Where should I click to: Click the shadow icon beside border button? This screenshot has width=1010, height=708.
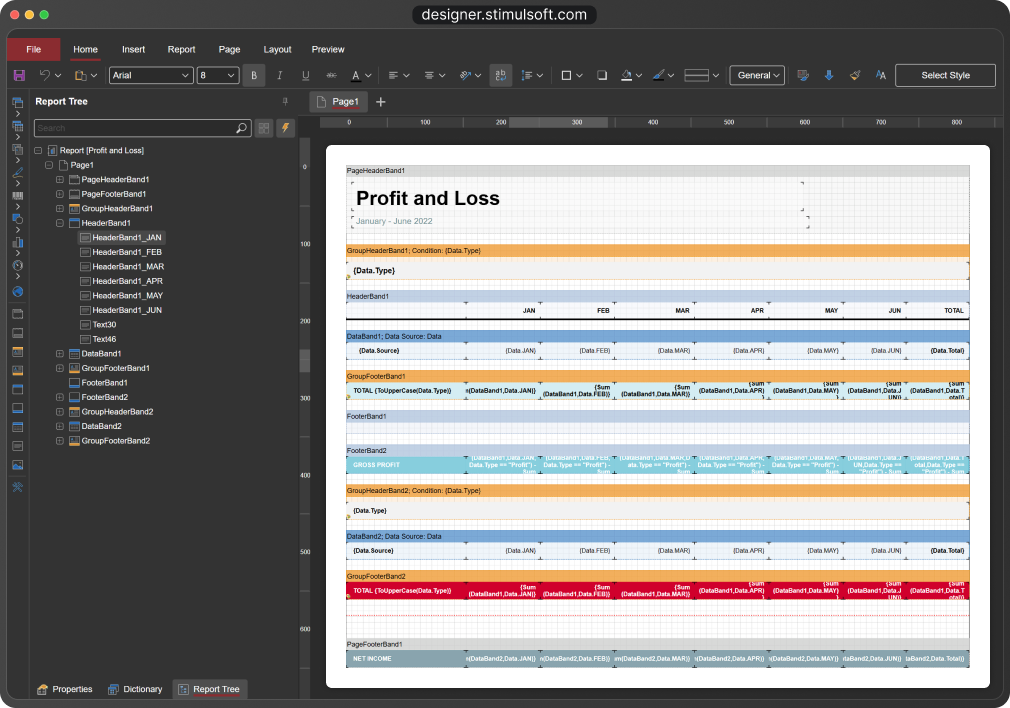[602, 75]
